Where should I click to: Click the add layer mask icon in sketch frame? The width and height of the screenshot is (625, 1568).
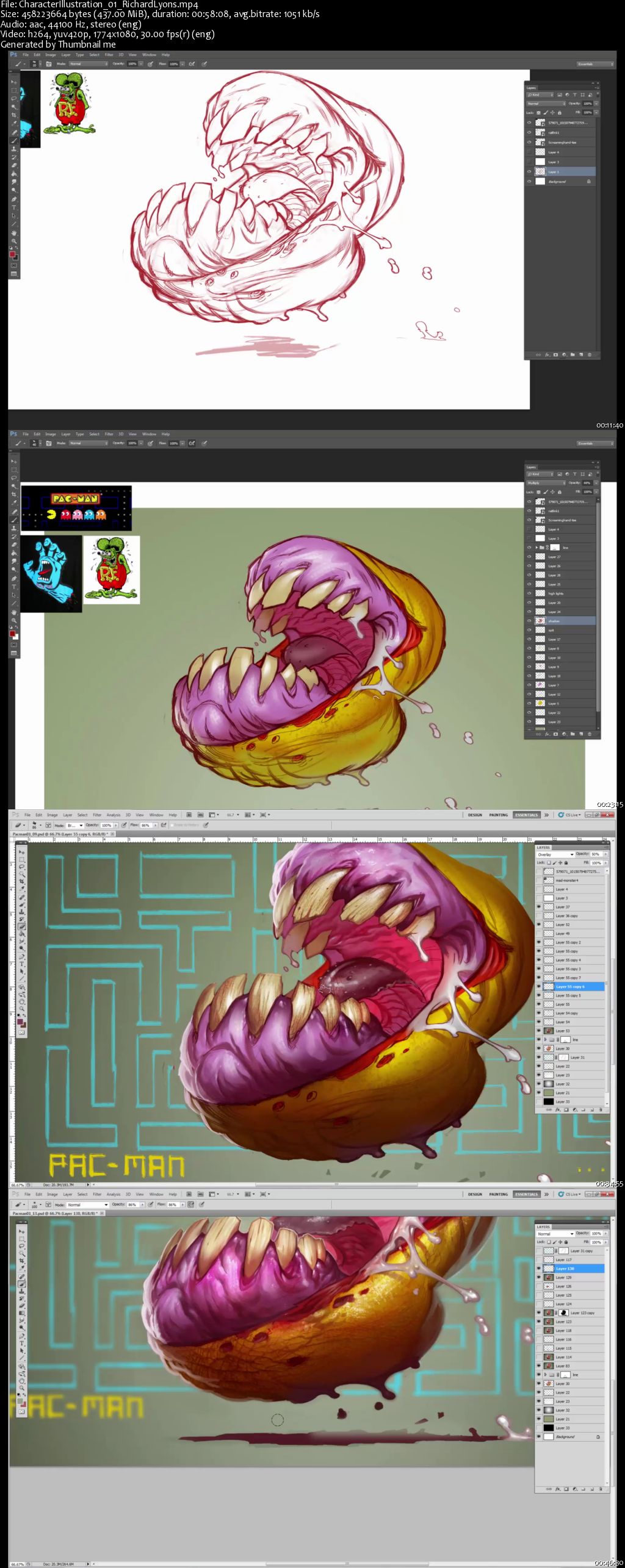coord(555,354)
